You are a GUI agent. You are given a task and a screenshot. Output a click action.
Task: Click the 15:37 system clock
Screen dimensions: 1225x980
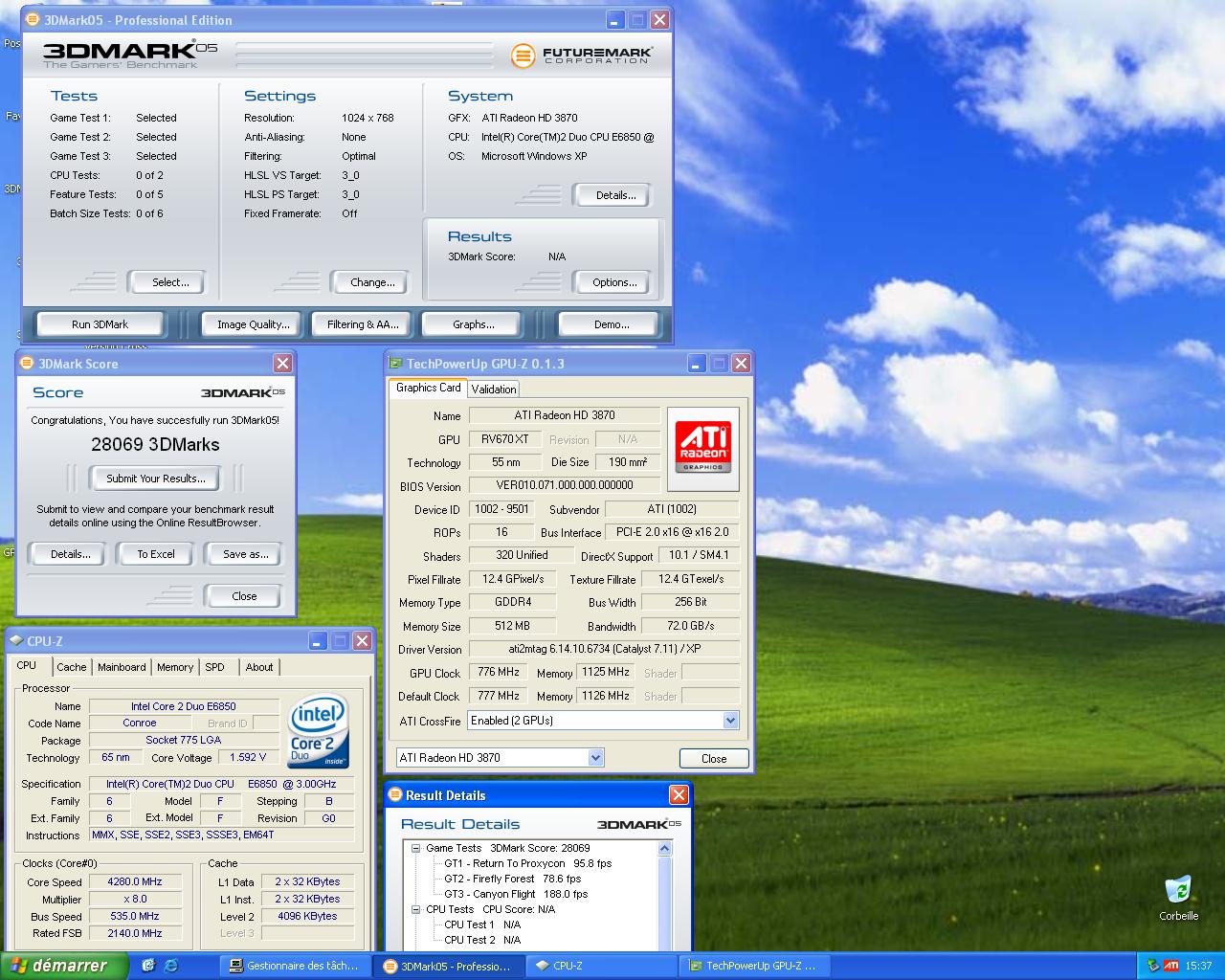tap(1198, 966)
